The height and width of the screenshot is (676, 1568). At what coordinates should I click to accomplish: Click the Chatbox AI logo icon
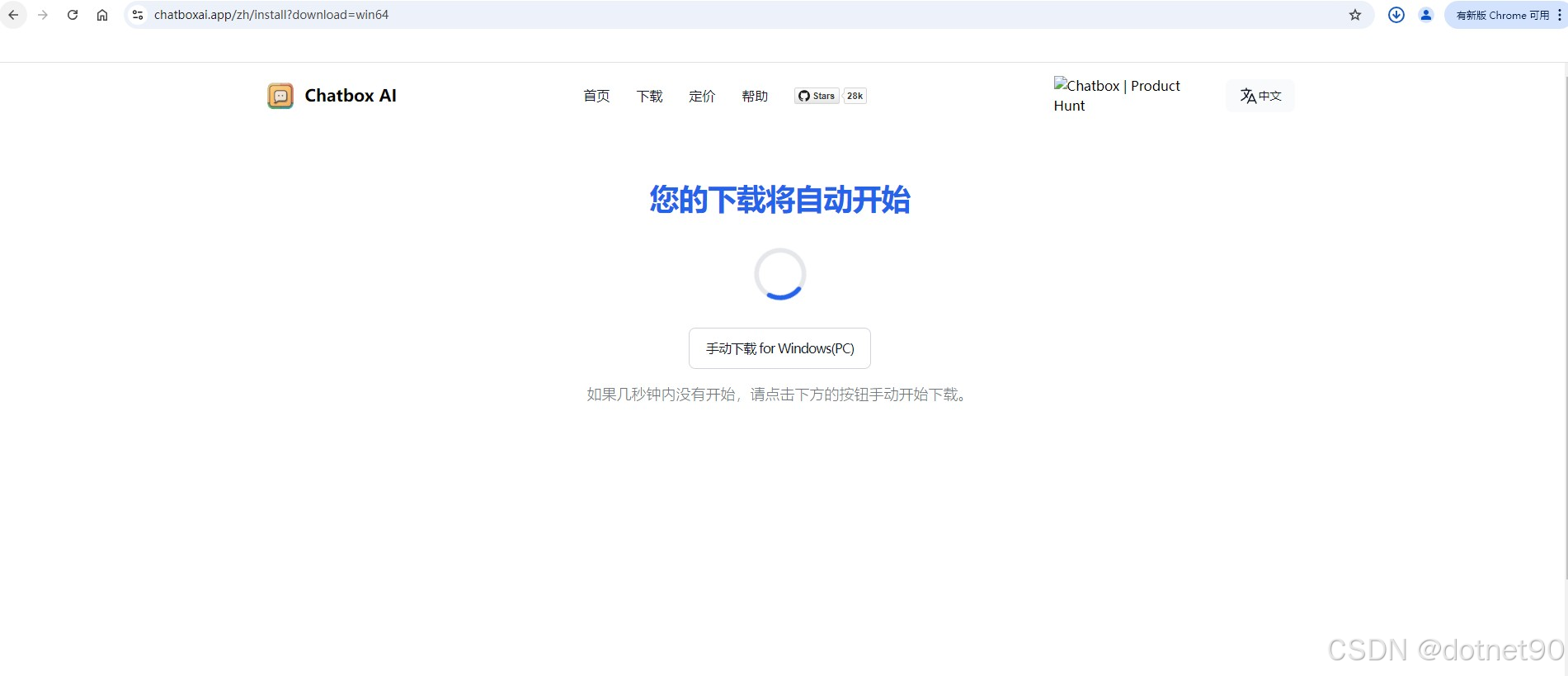click(280, 96)
